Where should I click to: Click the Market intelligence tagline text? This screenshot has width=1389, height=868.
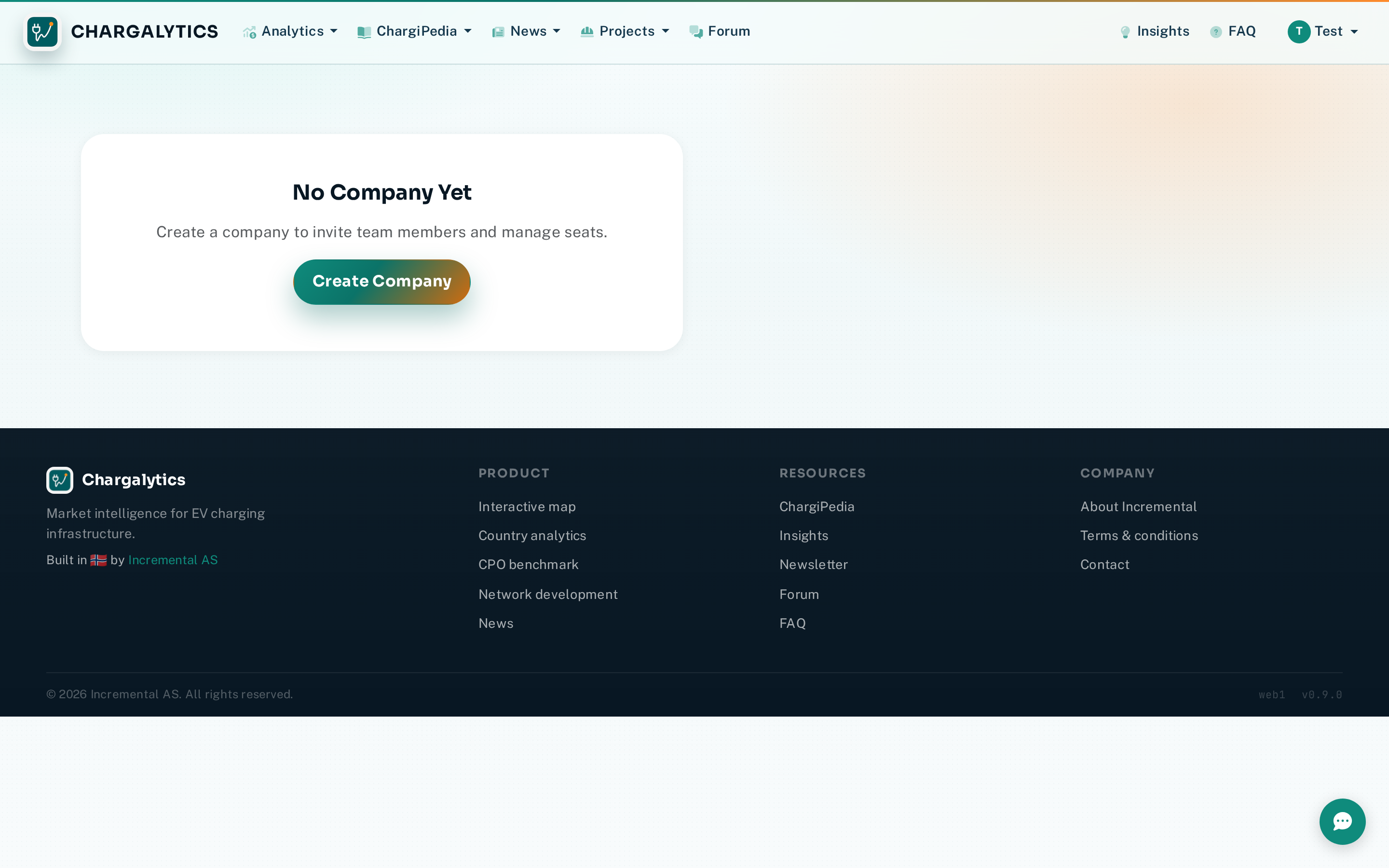pos(156,523)
